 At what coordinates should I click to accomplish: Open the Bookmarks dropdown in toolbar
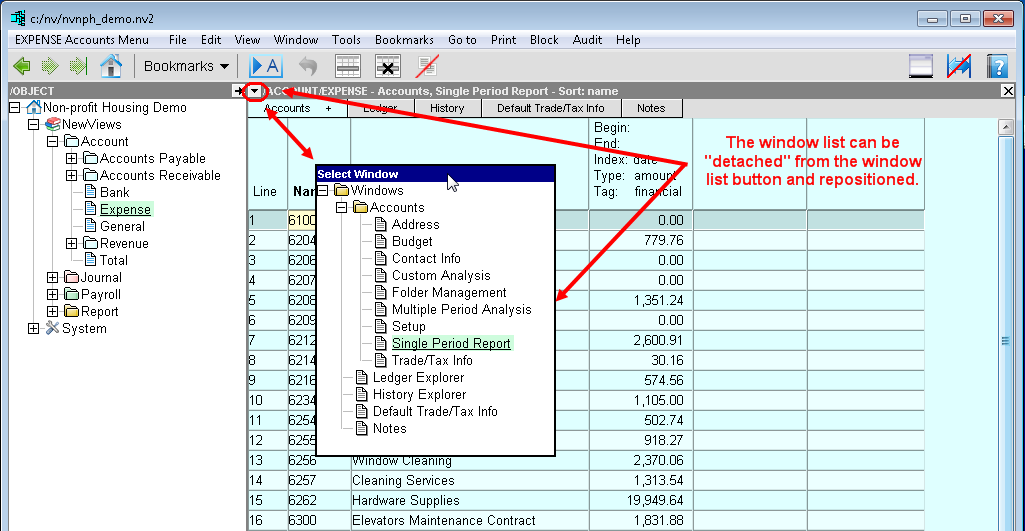[x=186, y=67]
